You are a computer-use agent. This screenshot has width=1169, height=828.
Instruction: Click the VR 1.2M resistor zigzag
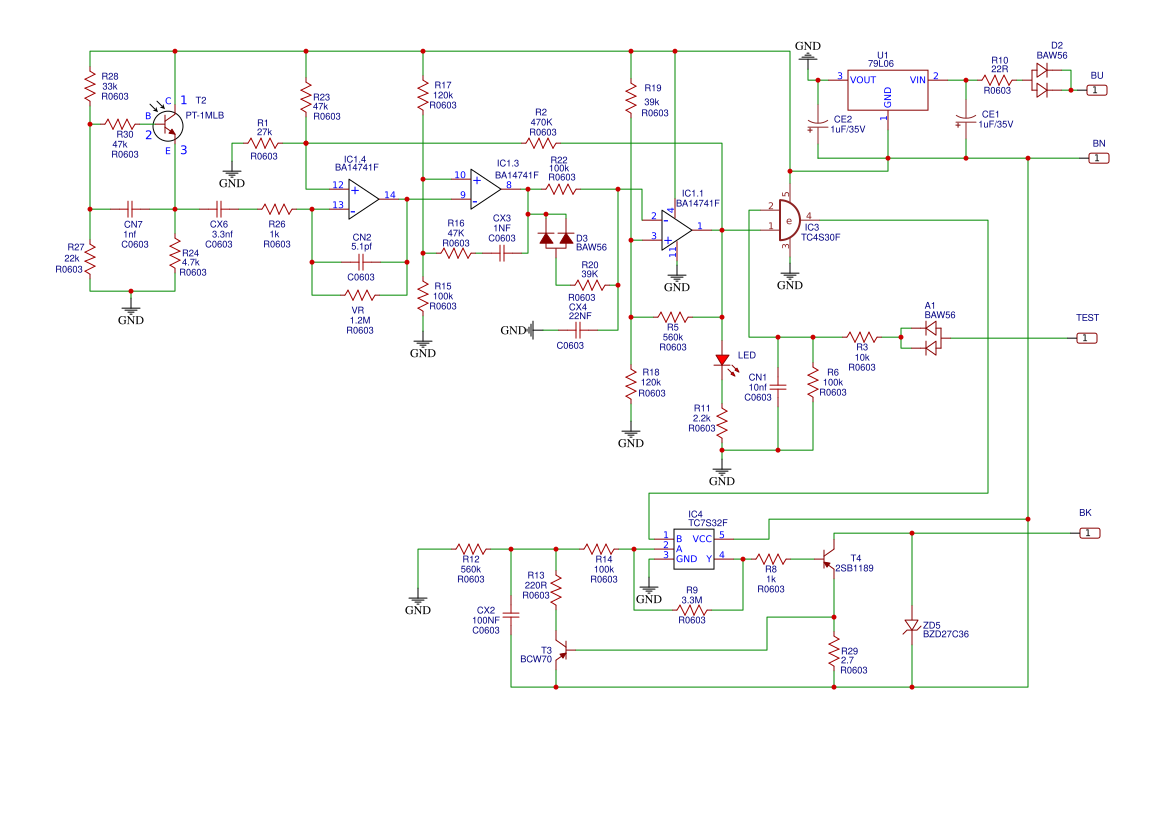tap(359, 295)
